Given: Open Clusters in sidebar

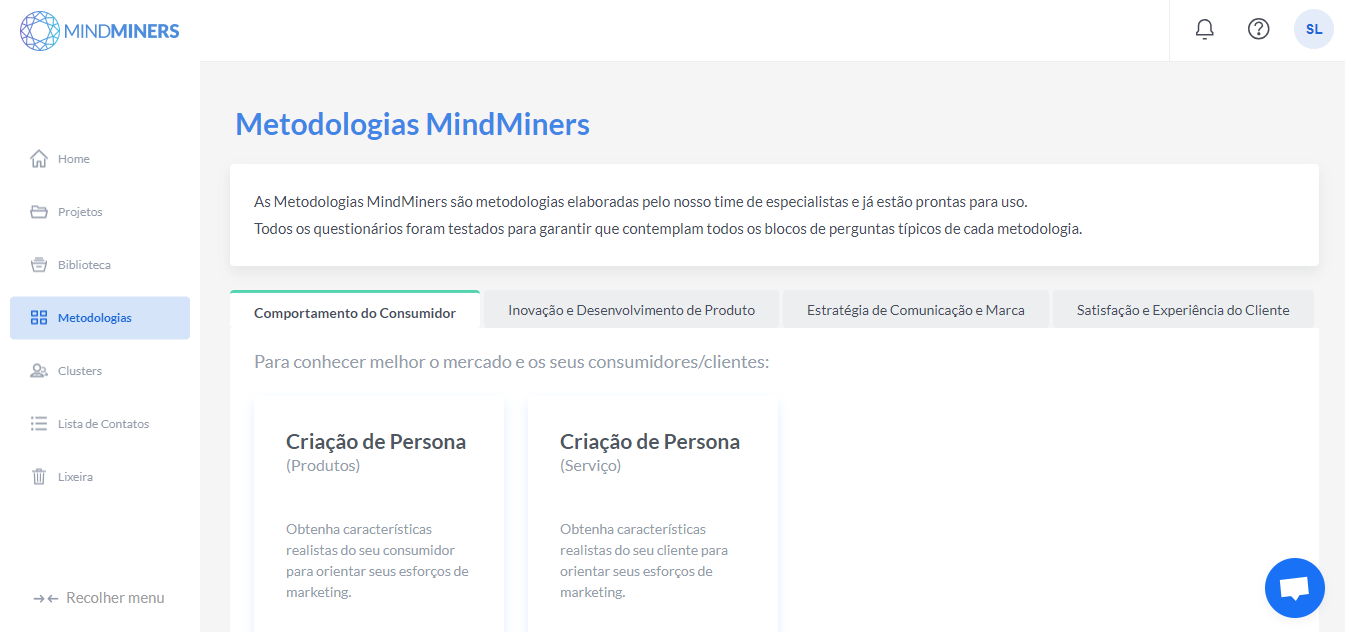Looking at the screenshot, I should (100, 371).
